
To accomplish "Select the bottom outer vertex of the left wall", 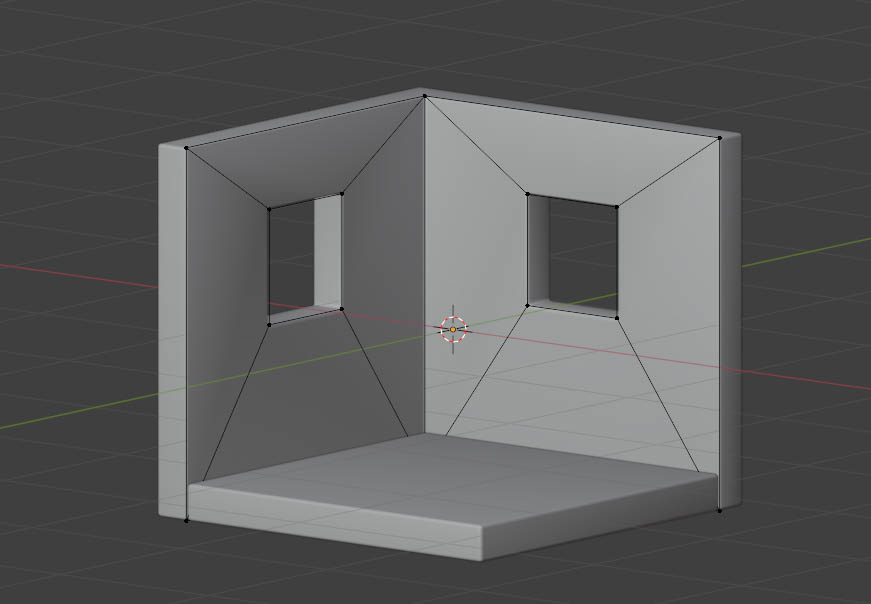I will click(187, 520).
